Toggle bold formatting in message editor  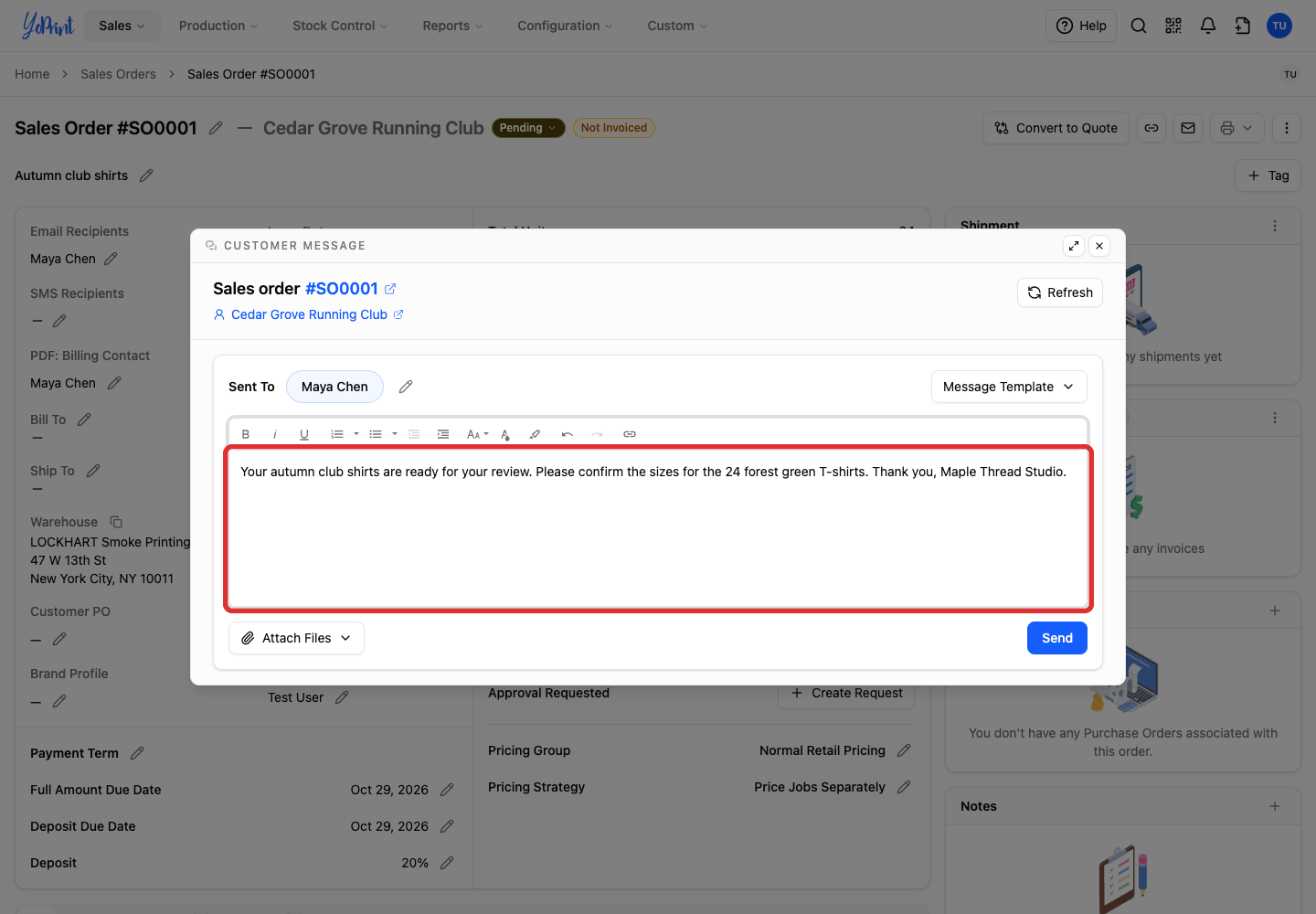(246, 434)
